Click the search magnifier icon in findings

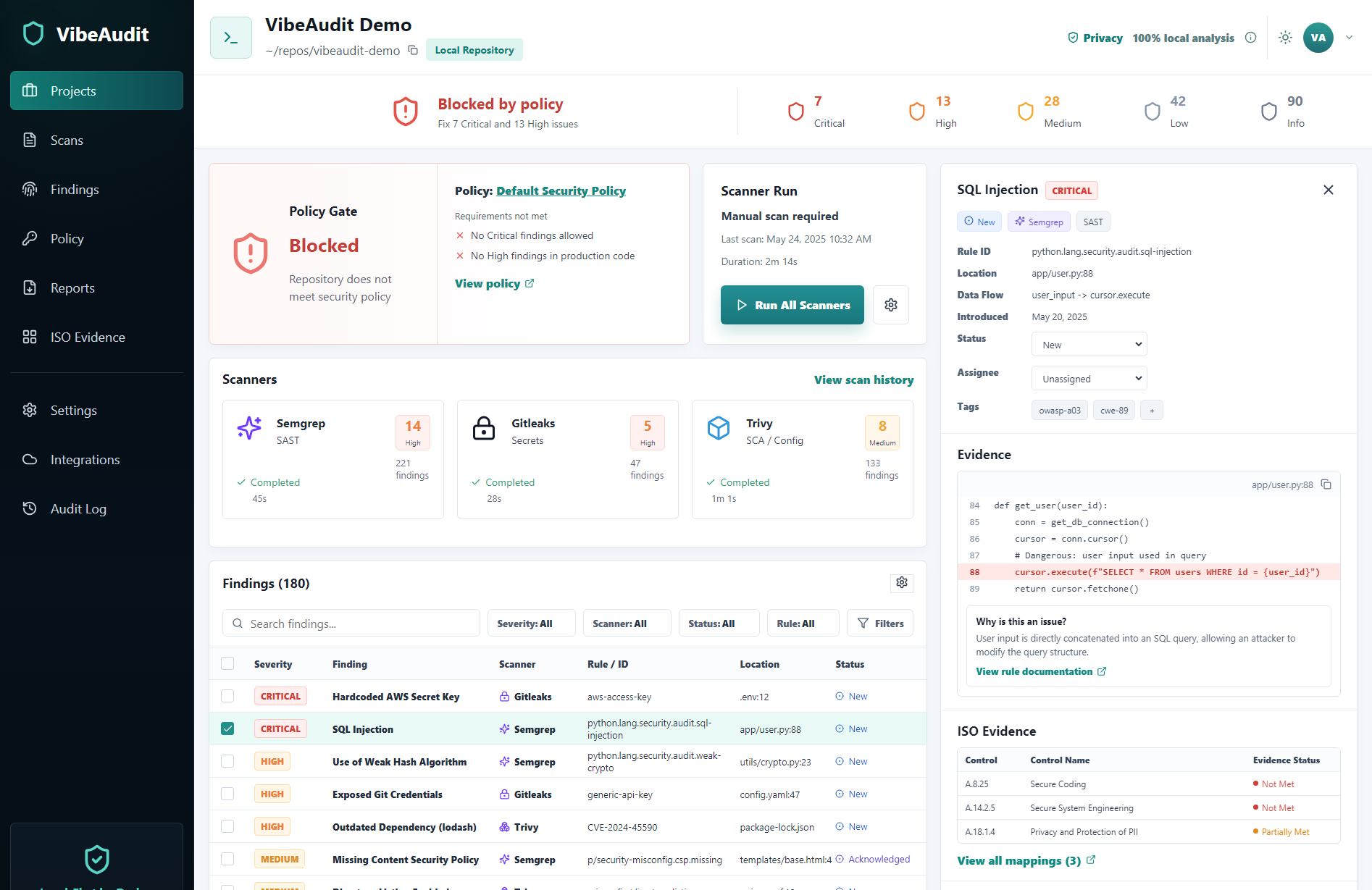[238, 624]
